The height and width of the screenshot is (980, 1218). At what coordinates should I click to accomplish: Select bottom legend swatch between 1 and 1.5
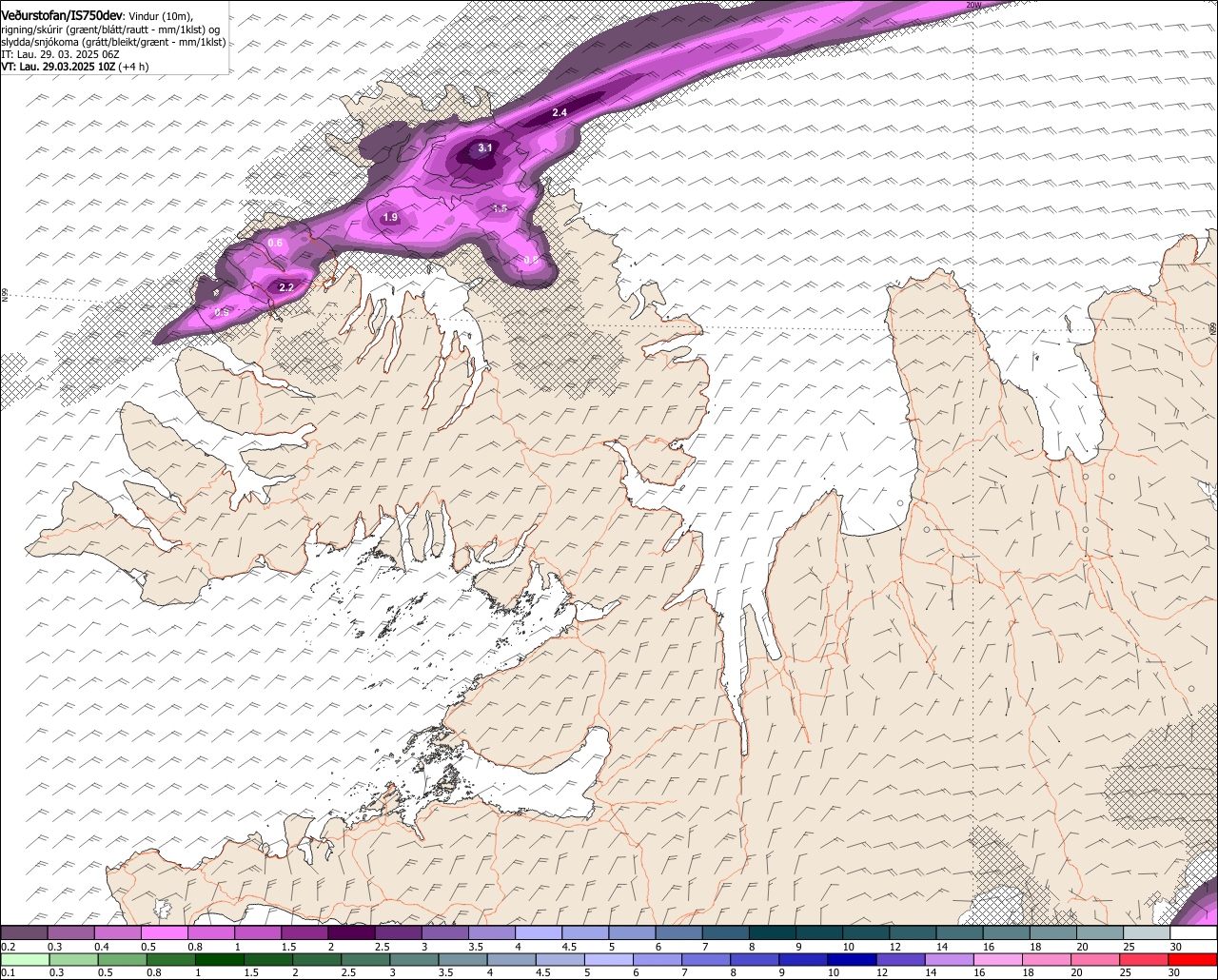pos(220,959)
